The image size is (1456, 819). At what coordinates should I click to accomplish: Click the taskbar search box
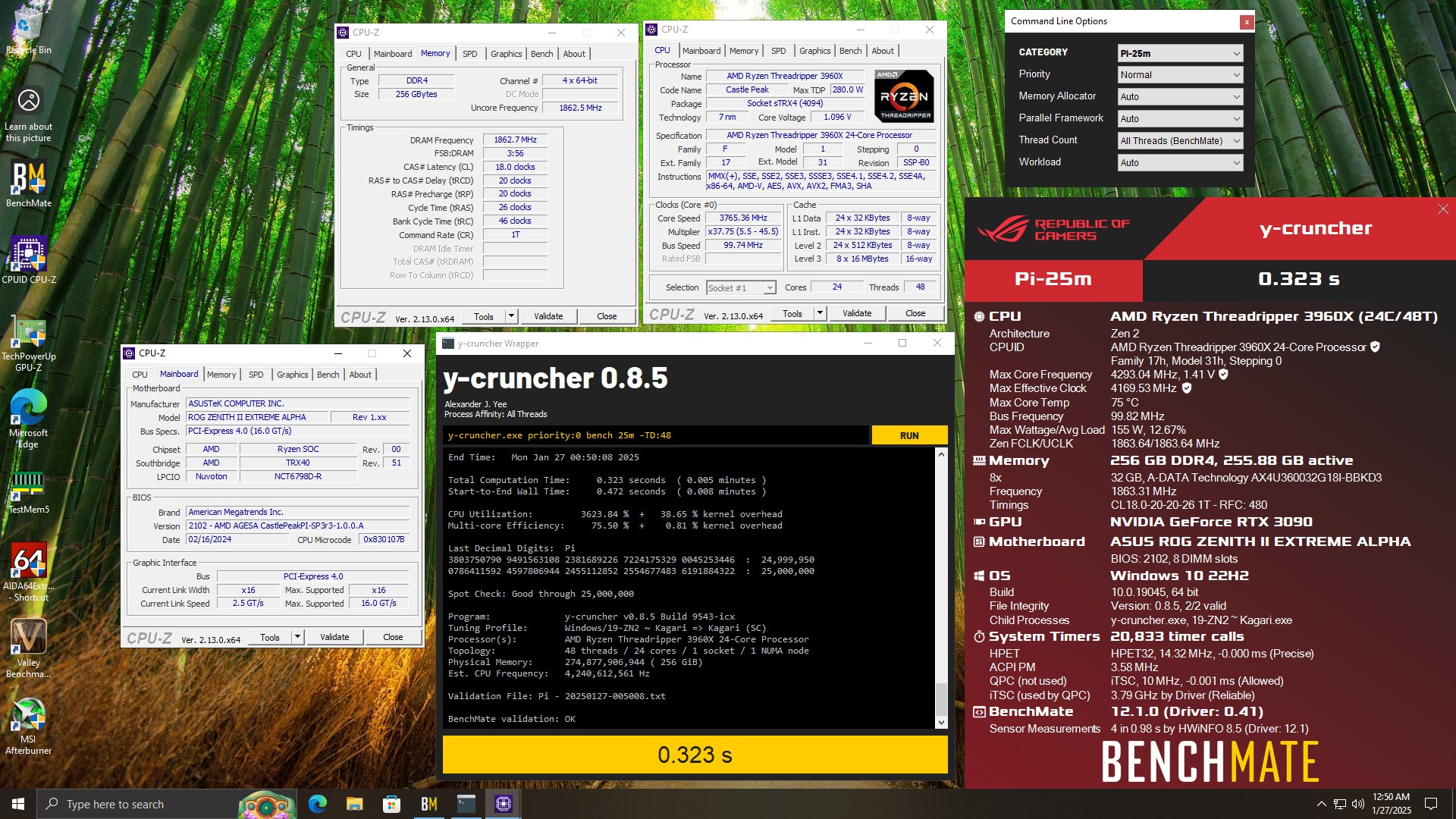(167, 804)
